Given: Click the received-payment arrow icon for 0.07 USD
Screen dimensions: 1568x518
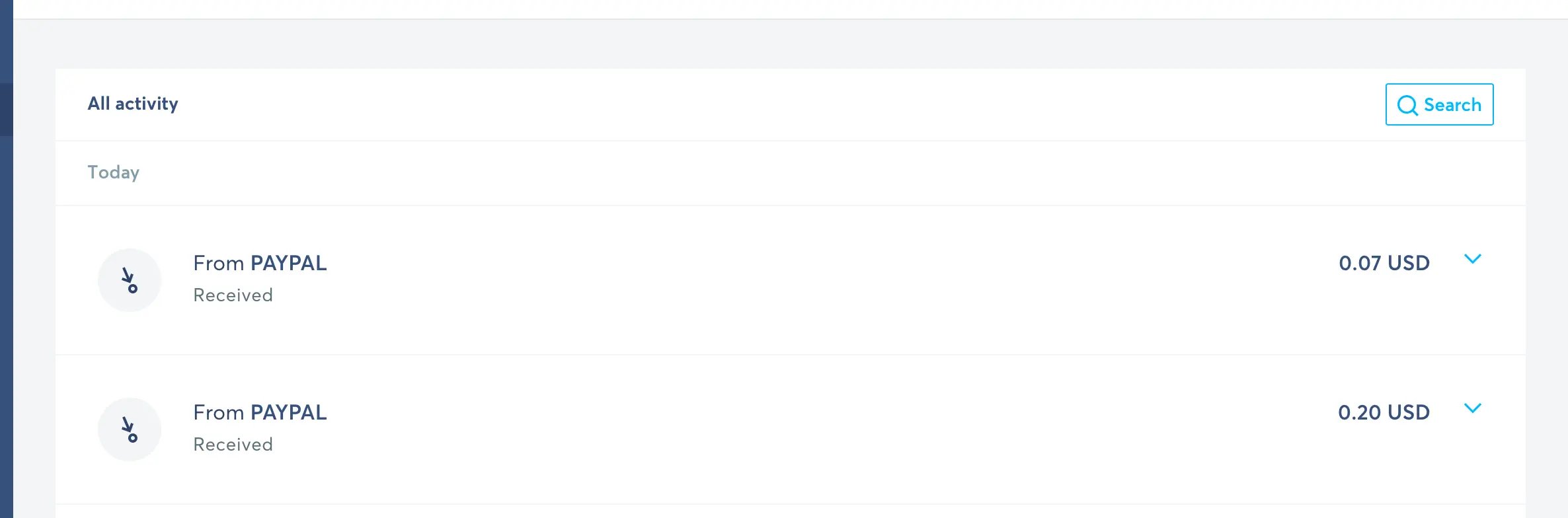Looking at the screenshot, I should pos(130,280).
